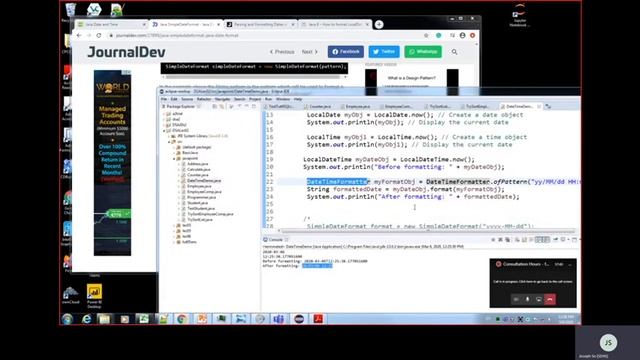Viewport: 640px width, 360px height.
Task: Share on Twitter button
Action: (384, 52)
